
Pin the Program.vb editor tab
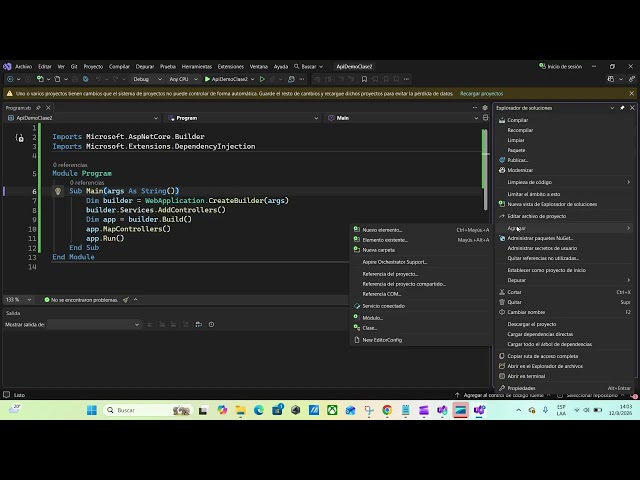[38, 108]
